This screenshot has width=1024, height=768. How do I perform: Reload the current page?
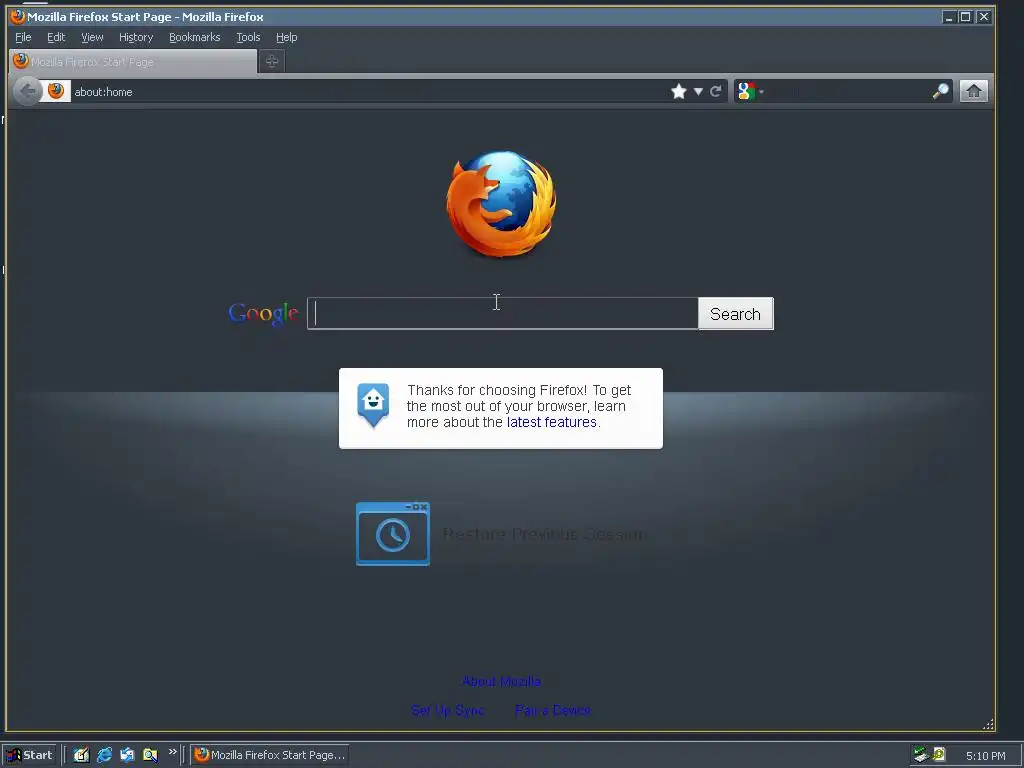pyautogui.click(x=716, y=91)
